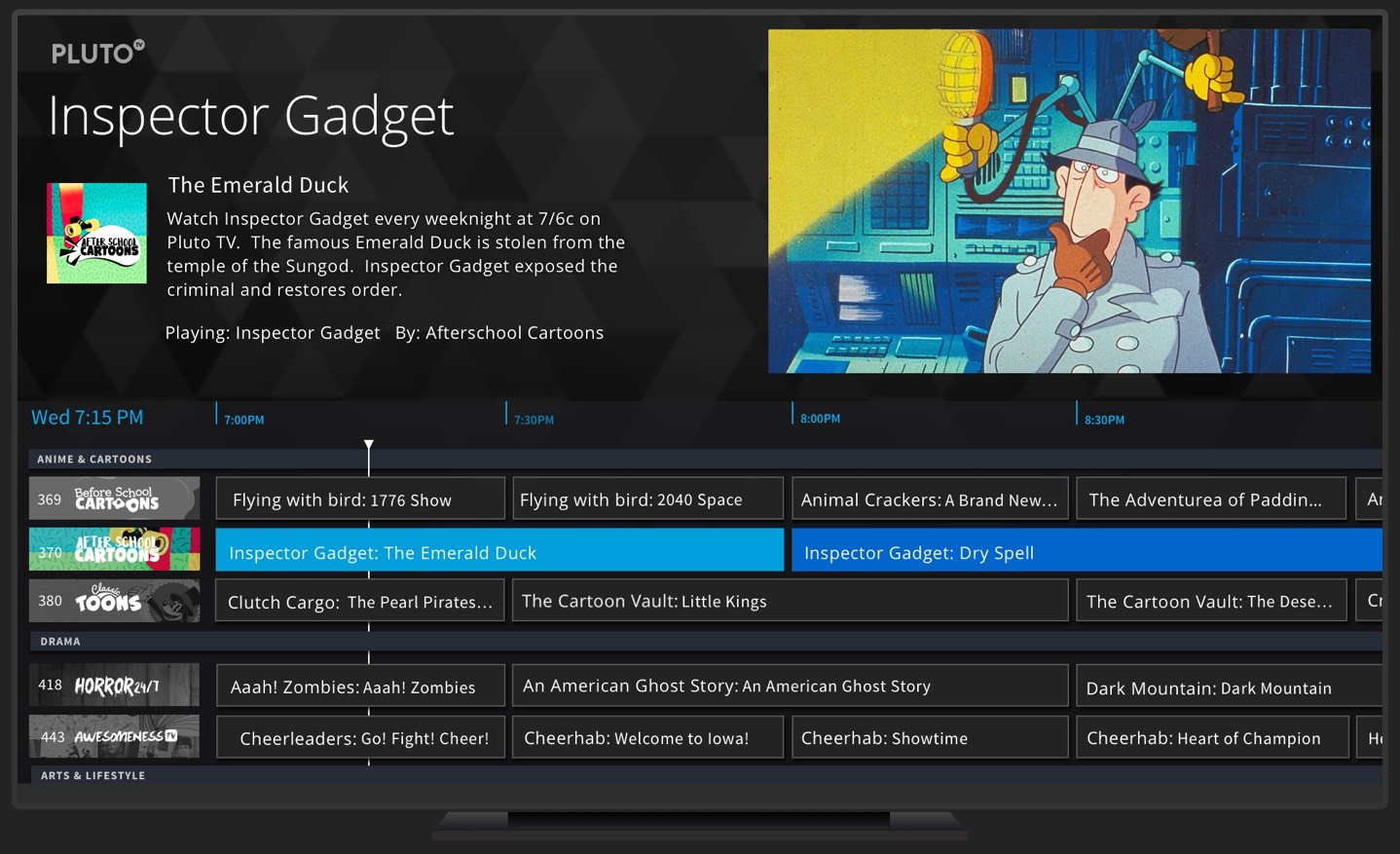
Task: Open the After School Cartoons show thumbnail
Action: 96,233
